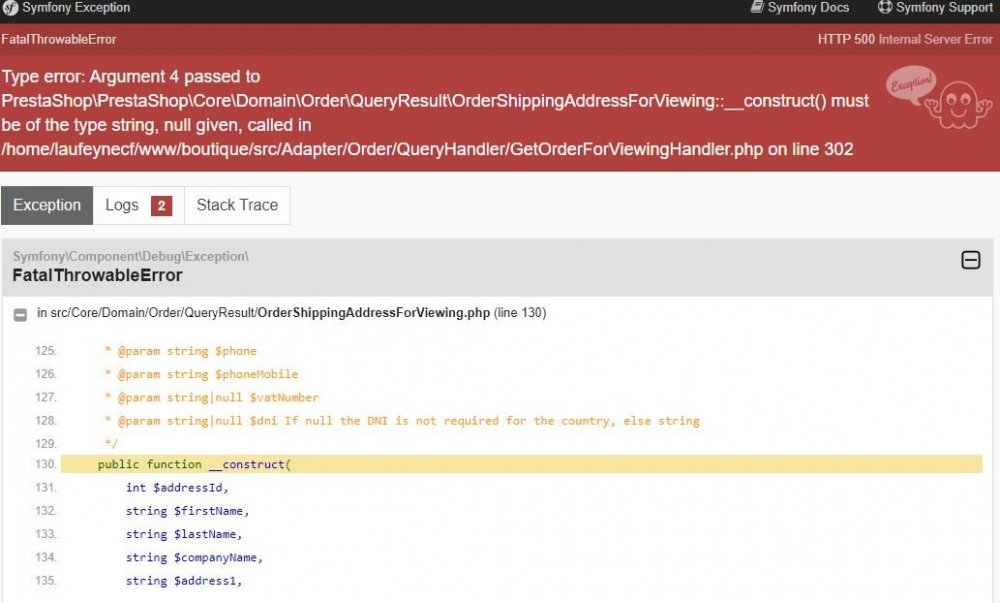
Task: Click the 'string $companyName,' code line
Action: pos(194,558)
